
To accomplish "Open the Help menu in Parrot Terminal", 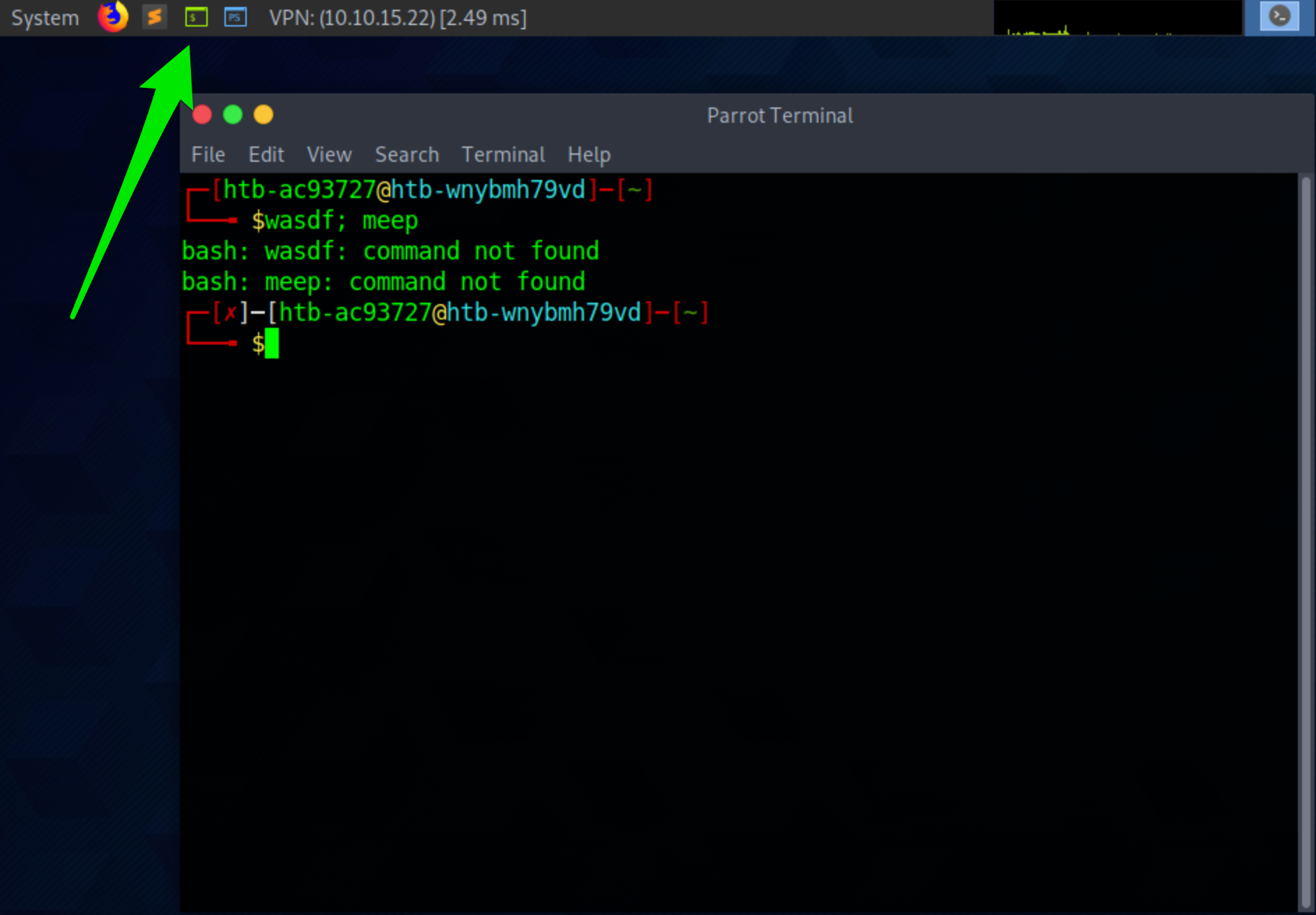I will (589, 154).
